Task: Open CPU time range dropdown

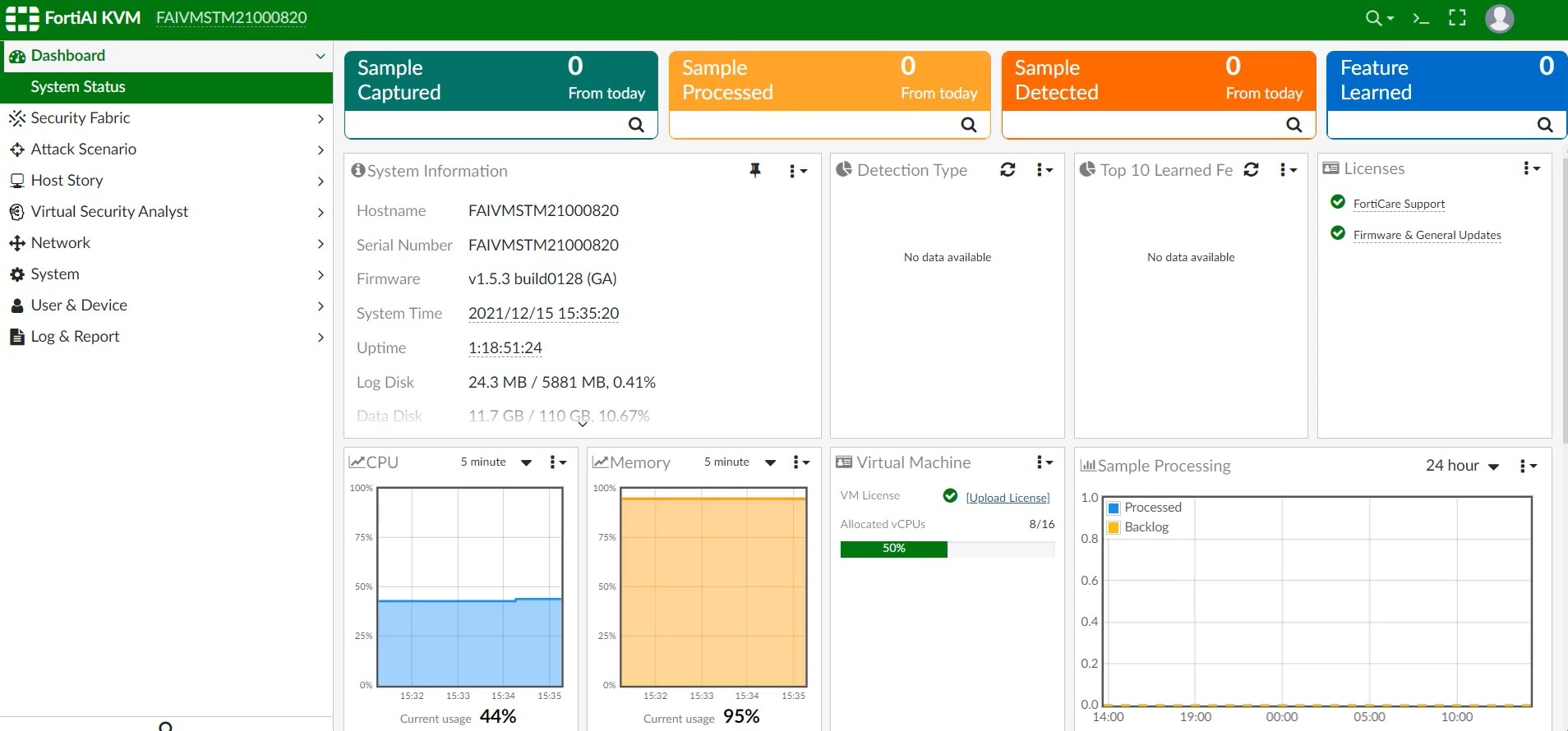Action: (496, 462)
